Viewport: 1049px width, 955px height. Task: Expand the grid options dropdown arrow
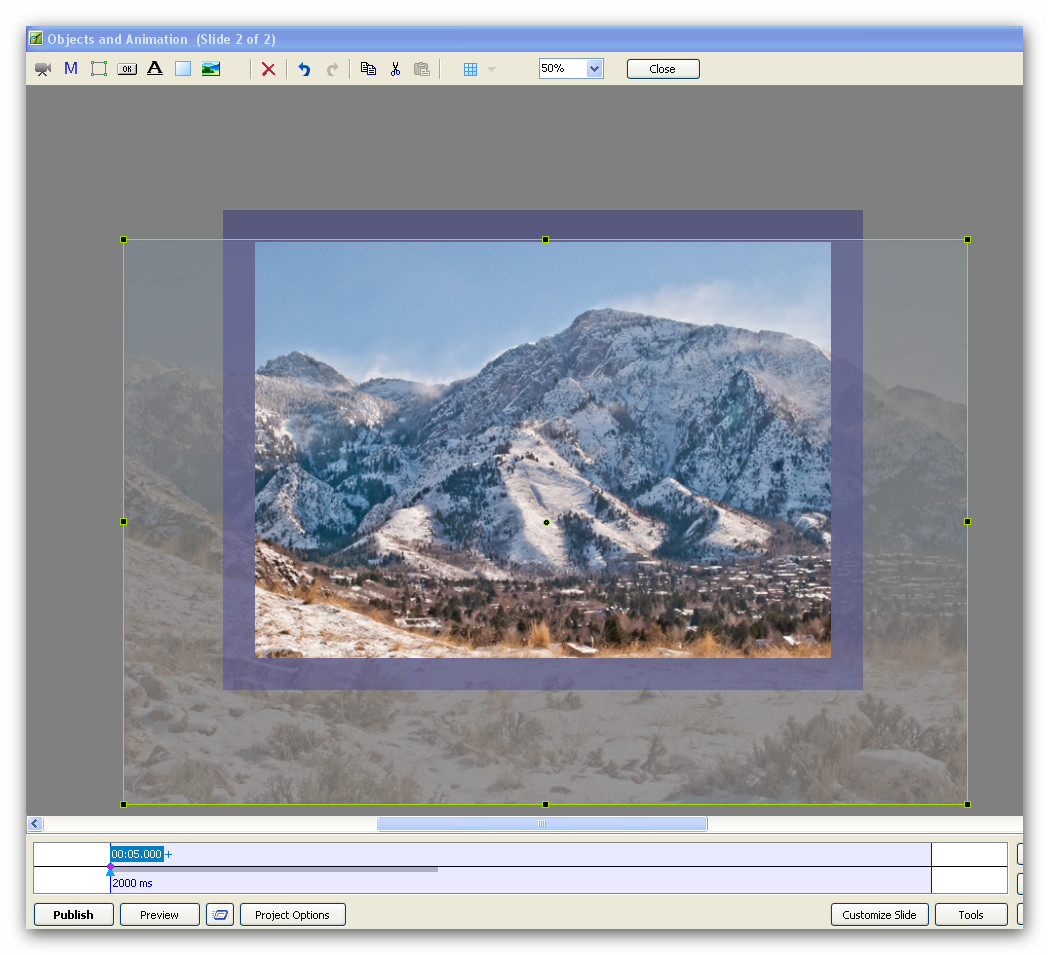pyautogui.click(x=491, y=69)
